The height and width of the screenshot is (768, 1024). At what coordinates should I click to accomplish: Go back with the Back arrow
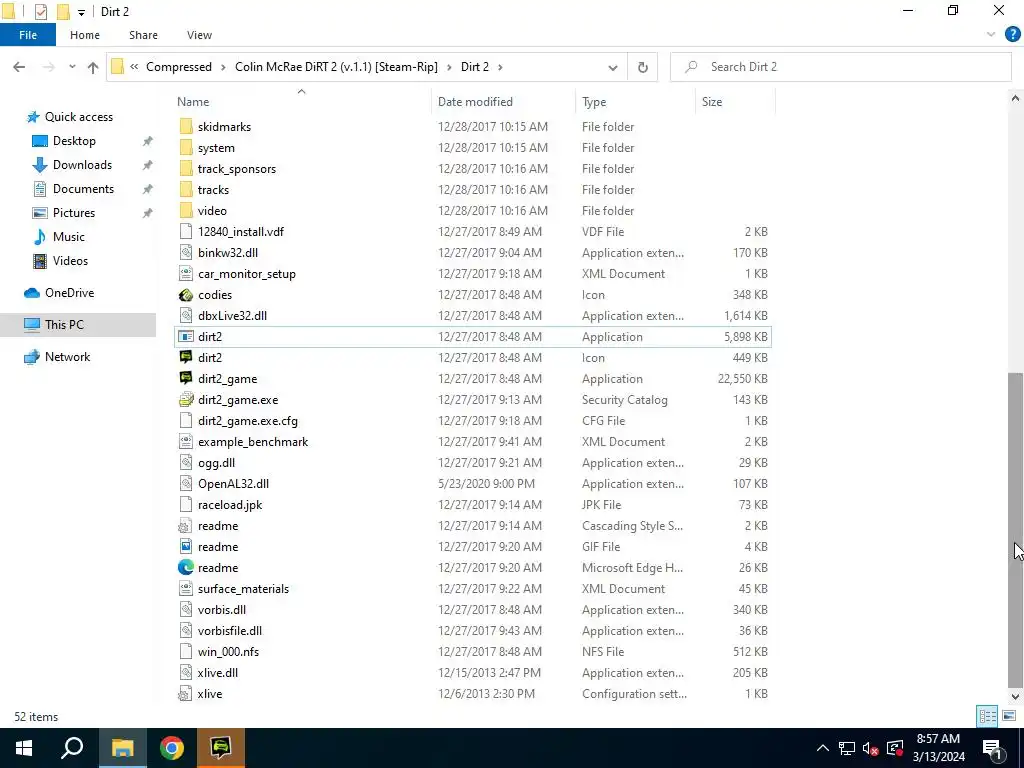[x=19, y=67]
